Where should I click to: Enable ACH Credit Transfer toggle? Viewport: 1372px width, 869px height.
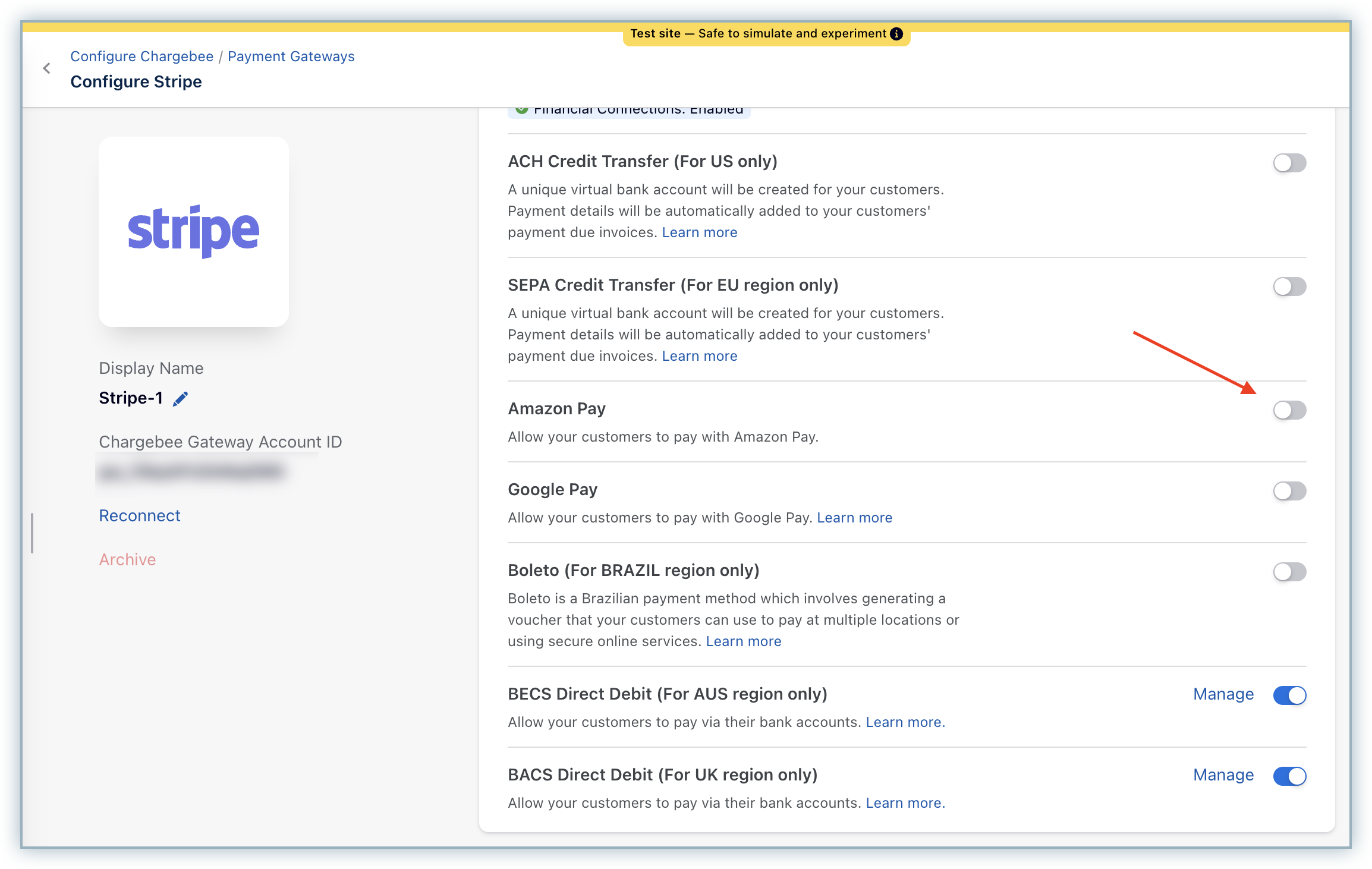tap(1289, 163)
